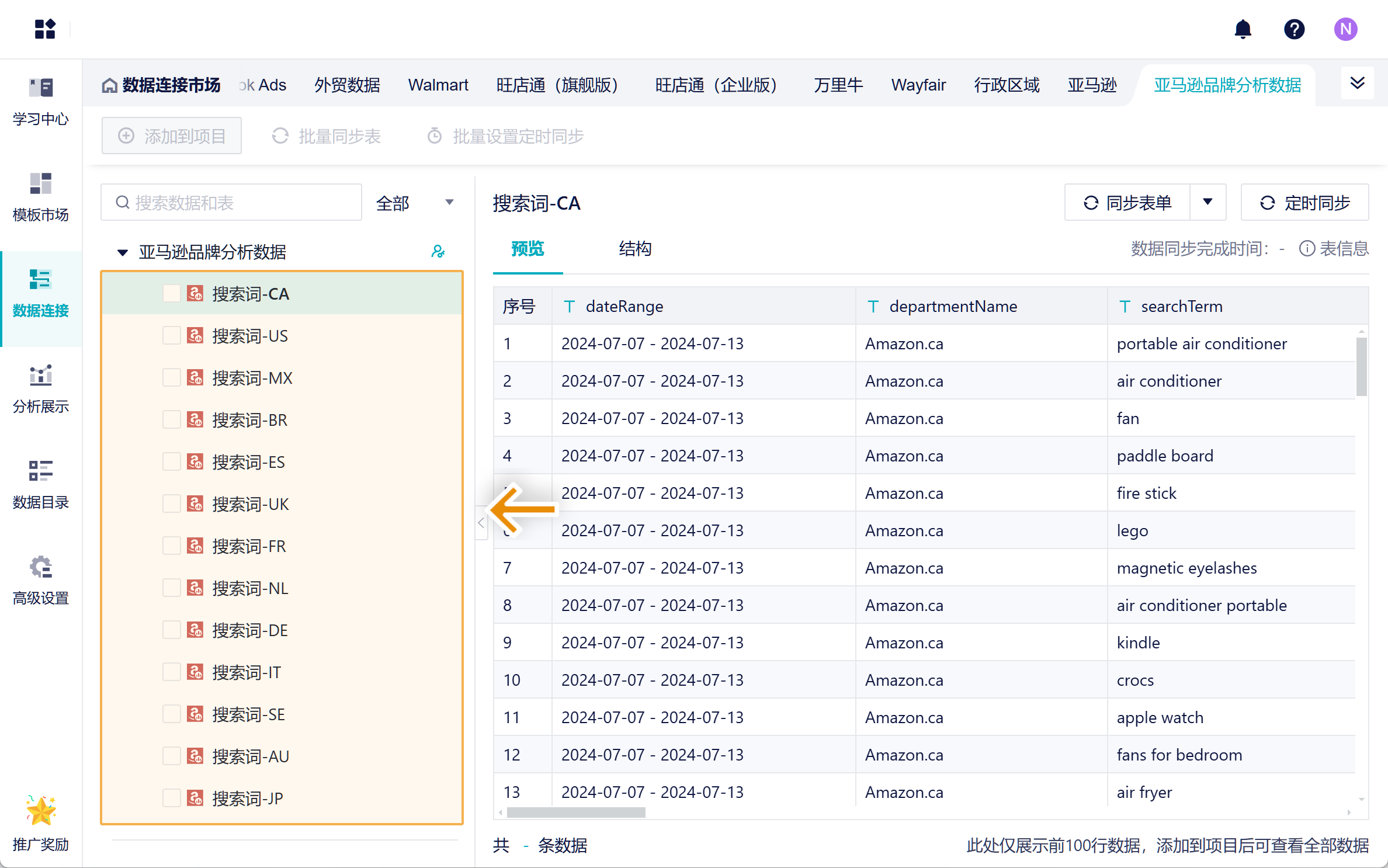This screenshot has height=868, width=1388.
Task: Click the 定时同步 button
Action: point(1304,203)
